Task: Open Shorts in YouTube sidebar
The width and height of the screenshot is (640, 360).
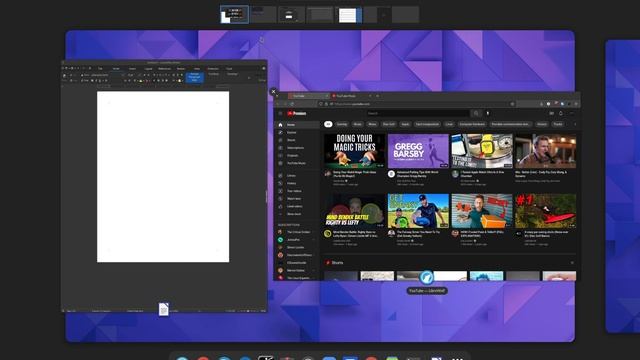Action: coord(297,140)
